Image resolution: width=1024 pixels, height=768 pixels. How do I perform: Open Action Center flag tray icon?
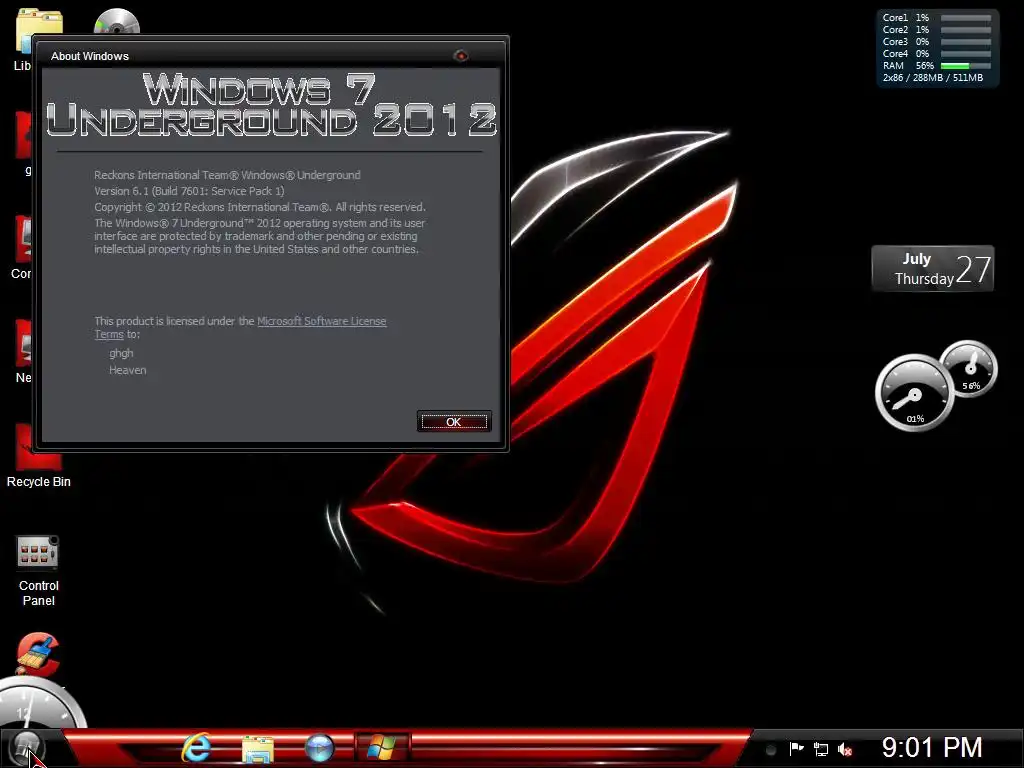coord(796,748)
